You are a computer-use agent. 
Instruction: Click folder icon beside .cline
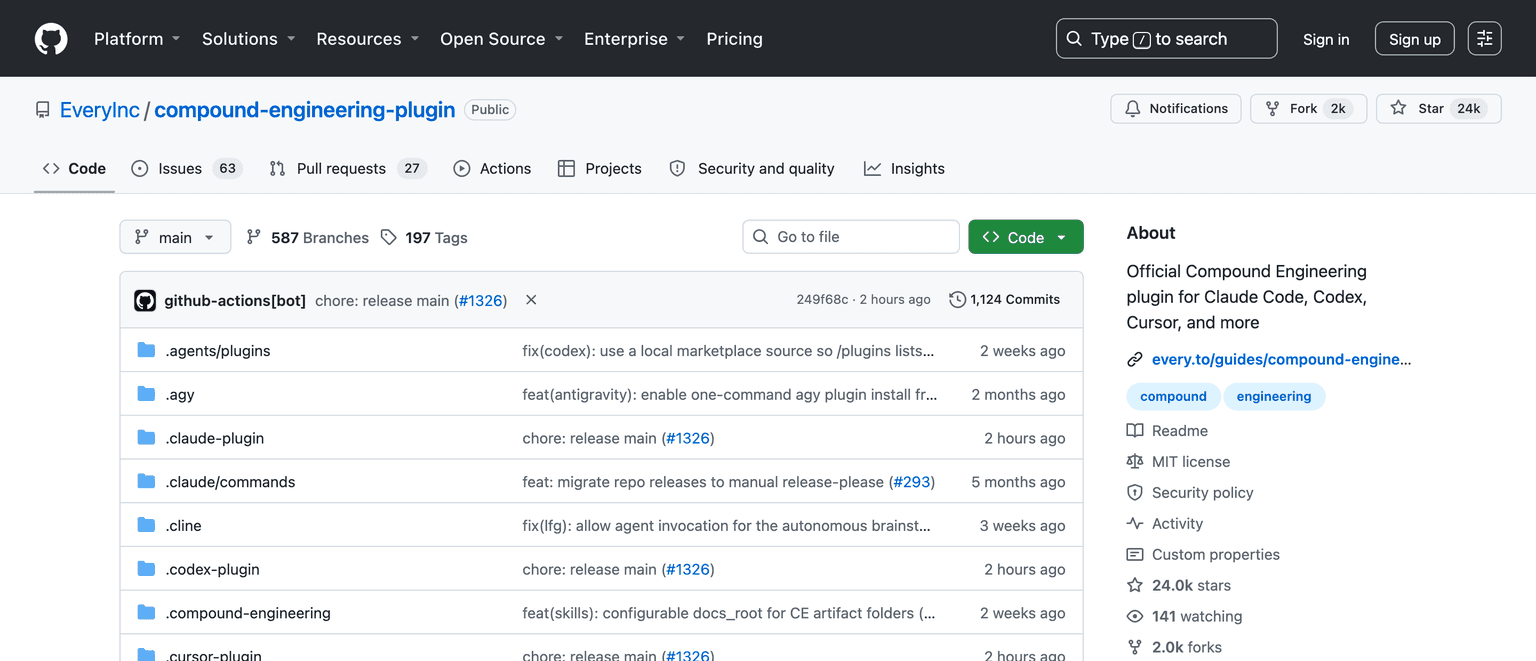pyautogui.click(x=147, y=525)
